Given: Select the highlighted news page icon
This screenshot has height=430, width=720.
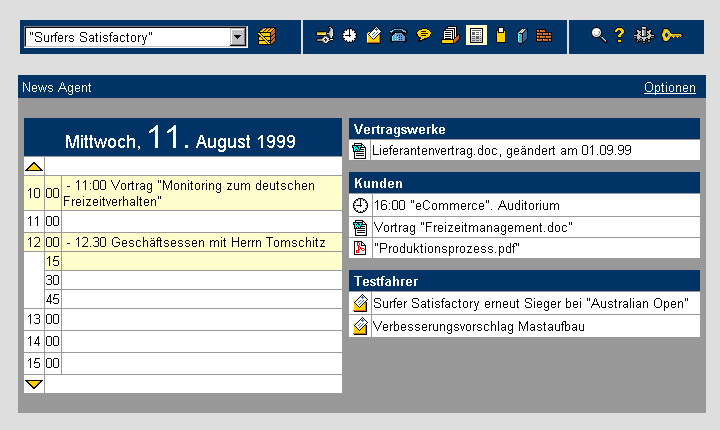Looking at the screenshot, I should click(476, 35).
